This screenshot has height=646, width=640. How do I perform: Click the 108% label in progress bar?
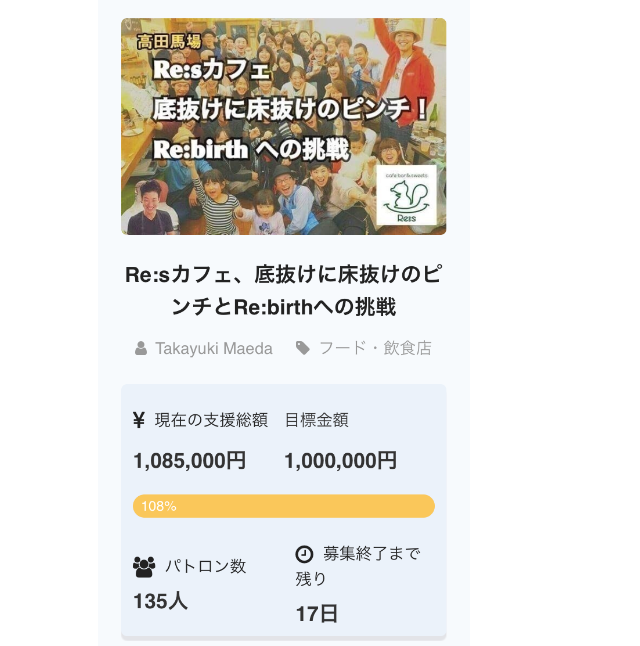[x=159, y=506]
